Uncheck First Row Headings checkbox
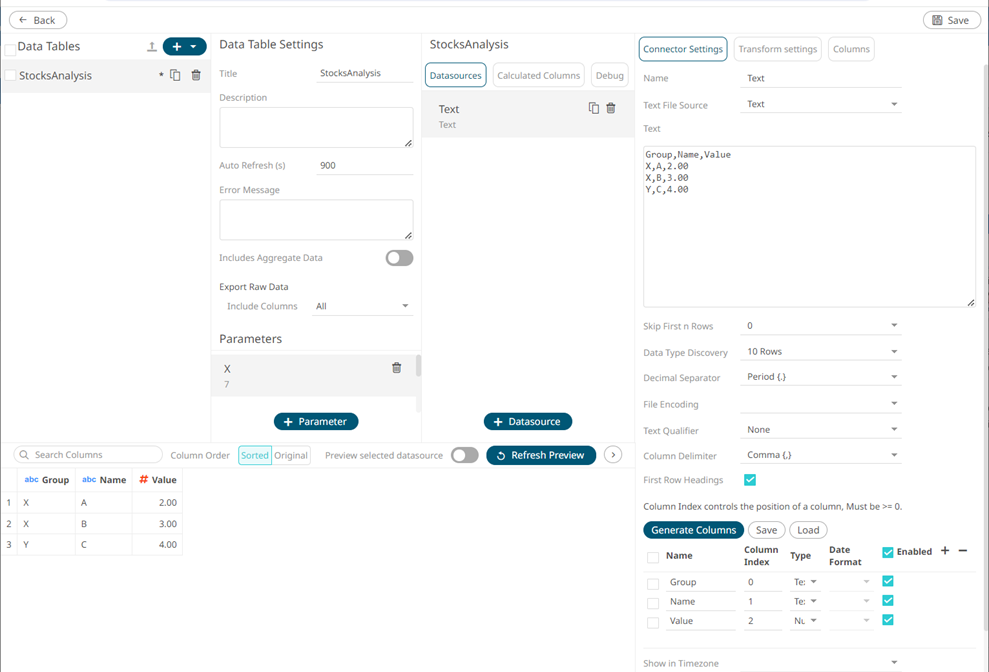Viewport: 989px width, 672px height. pos(750,480)
